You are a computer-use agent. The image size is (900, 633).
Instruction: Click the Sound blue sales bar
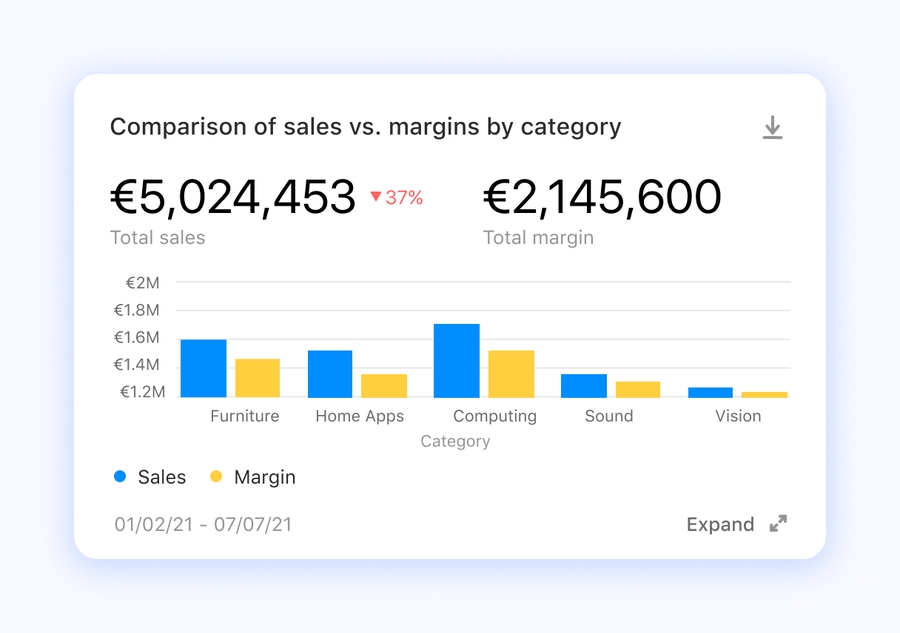coord(583,385)
